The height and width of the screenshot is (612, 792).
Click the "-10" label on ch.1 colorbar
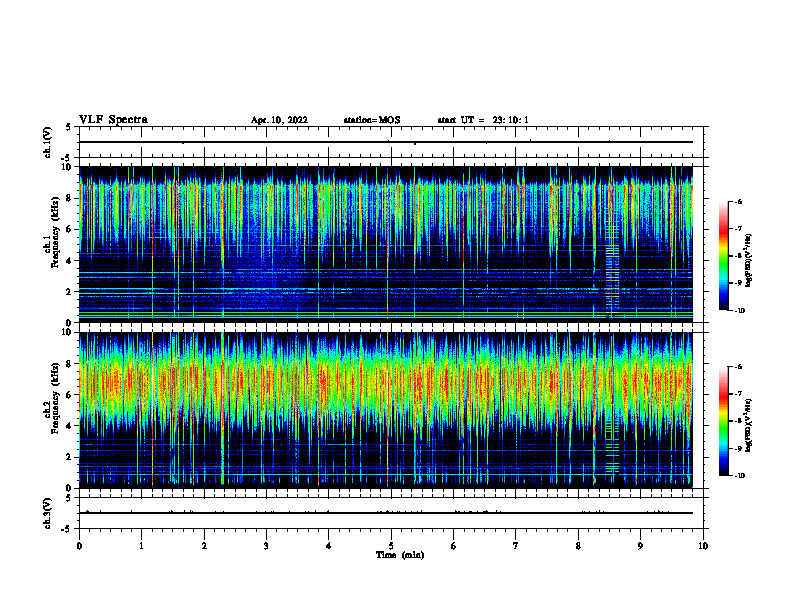point(739,311)
